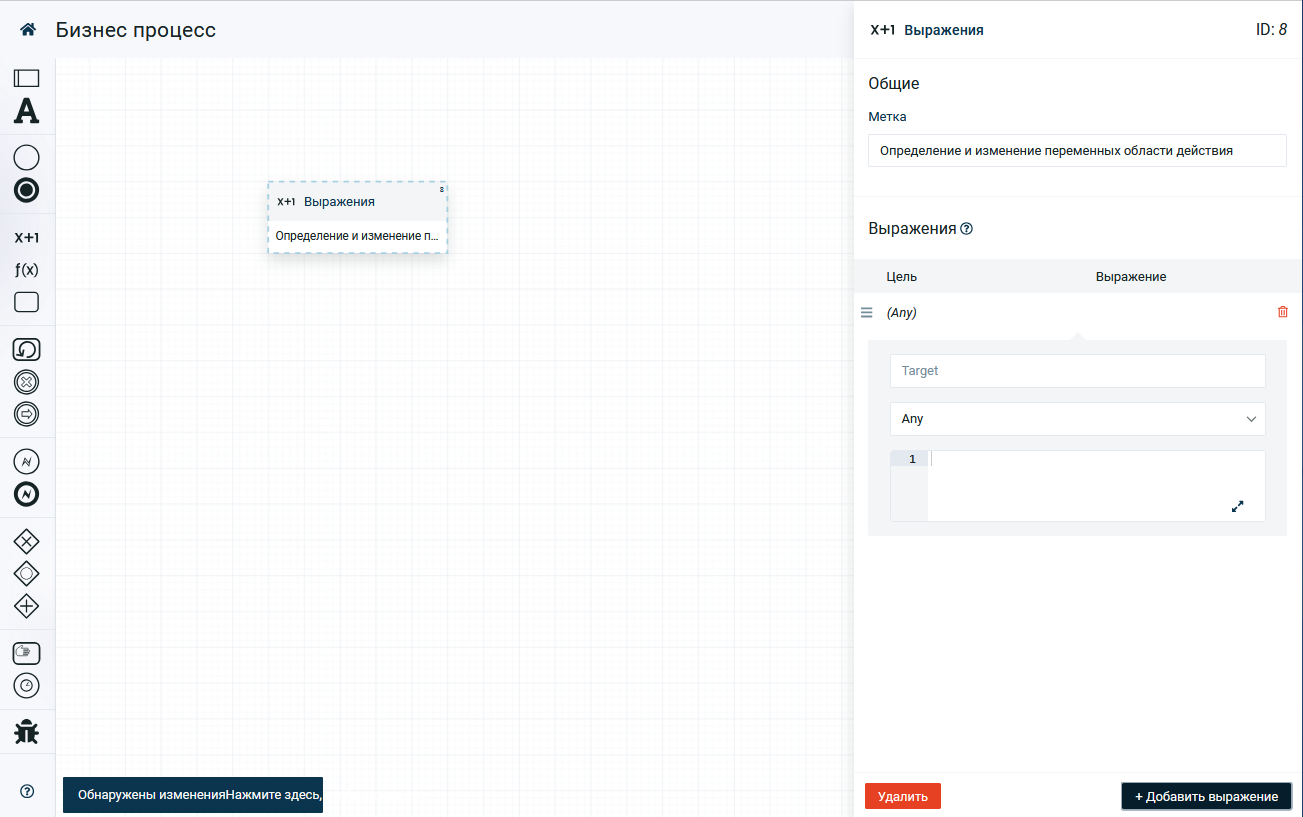Click inside the expression code editor

(x=1096, y=486)
